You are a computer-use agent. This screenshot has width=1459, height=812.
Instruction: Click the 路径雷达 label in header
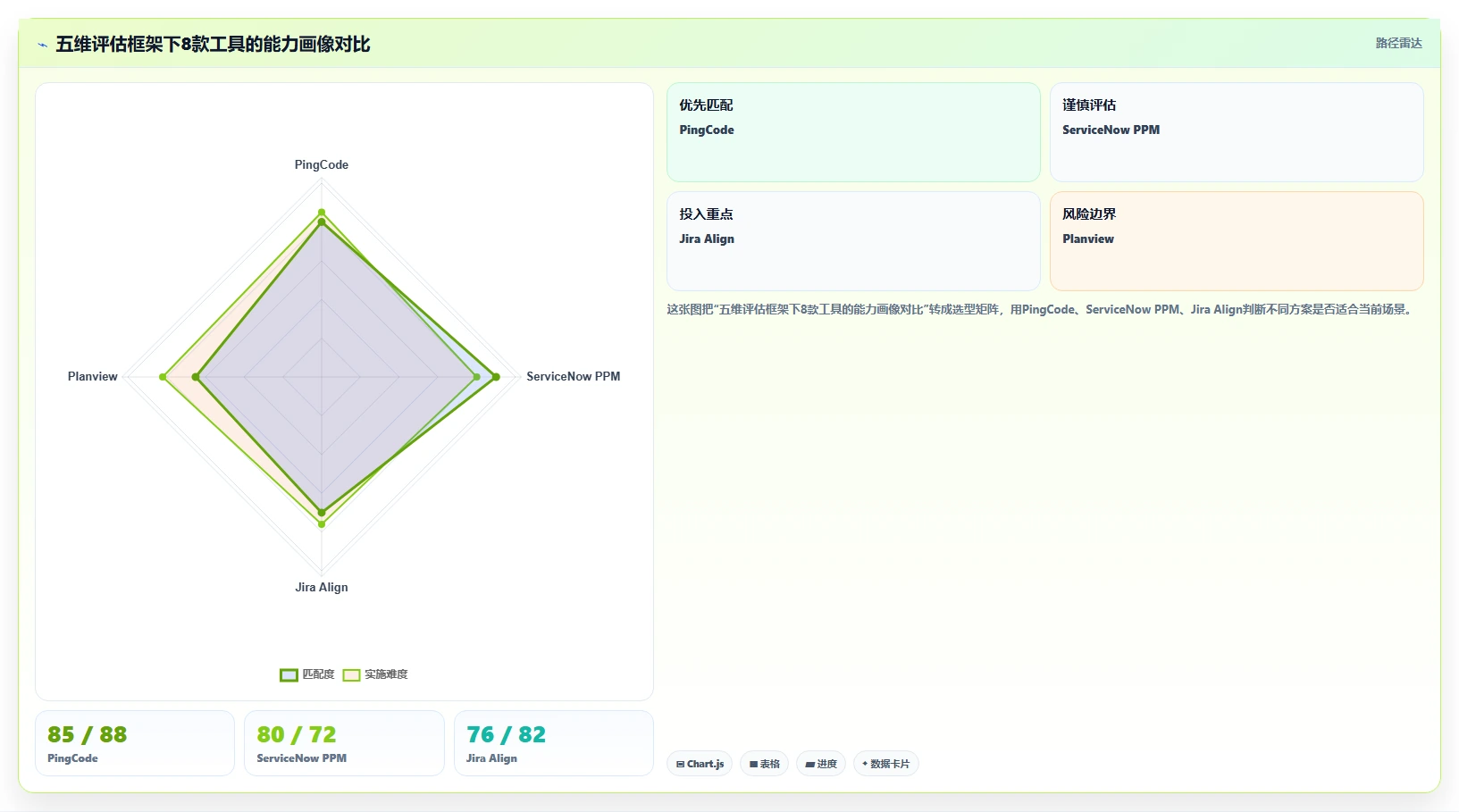point(1398,43)
